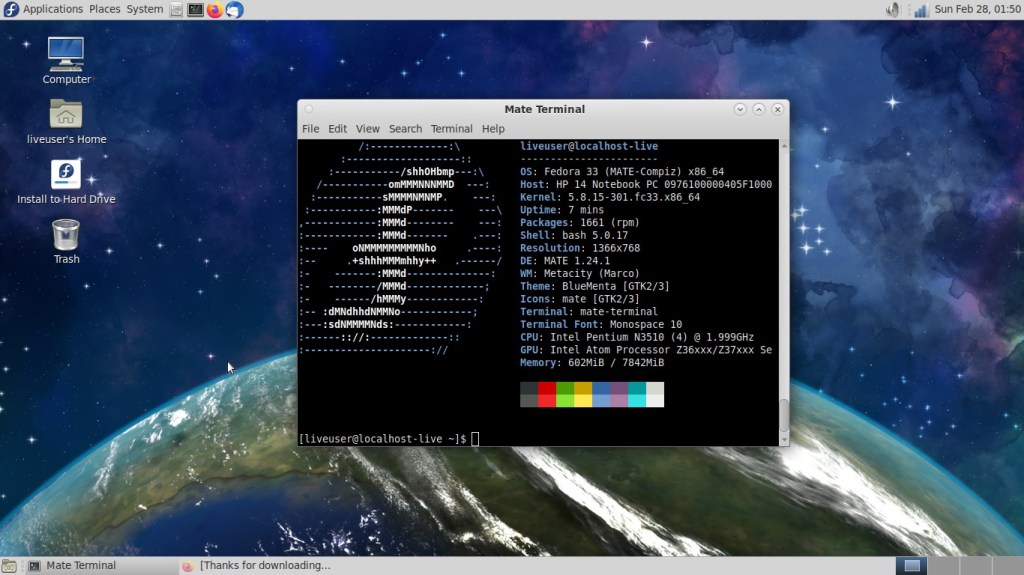This screenshot has width=1024, height=575.
Task: Open Firefox from the top panel
Action: tap(214, 10)
